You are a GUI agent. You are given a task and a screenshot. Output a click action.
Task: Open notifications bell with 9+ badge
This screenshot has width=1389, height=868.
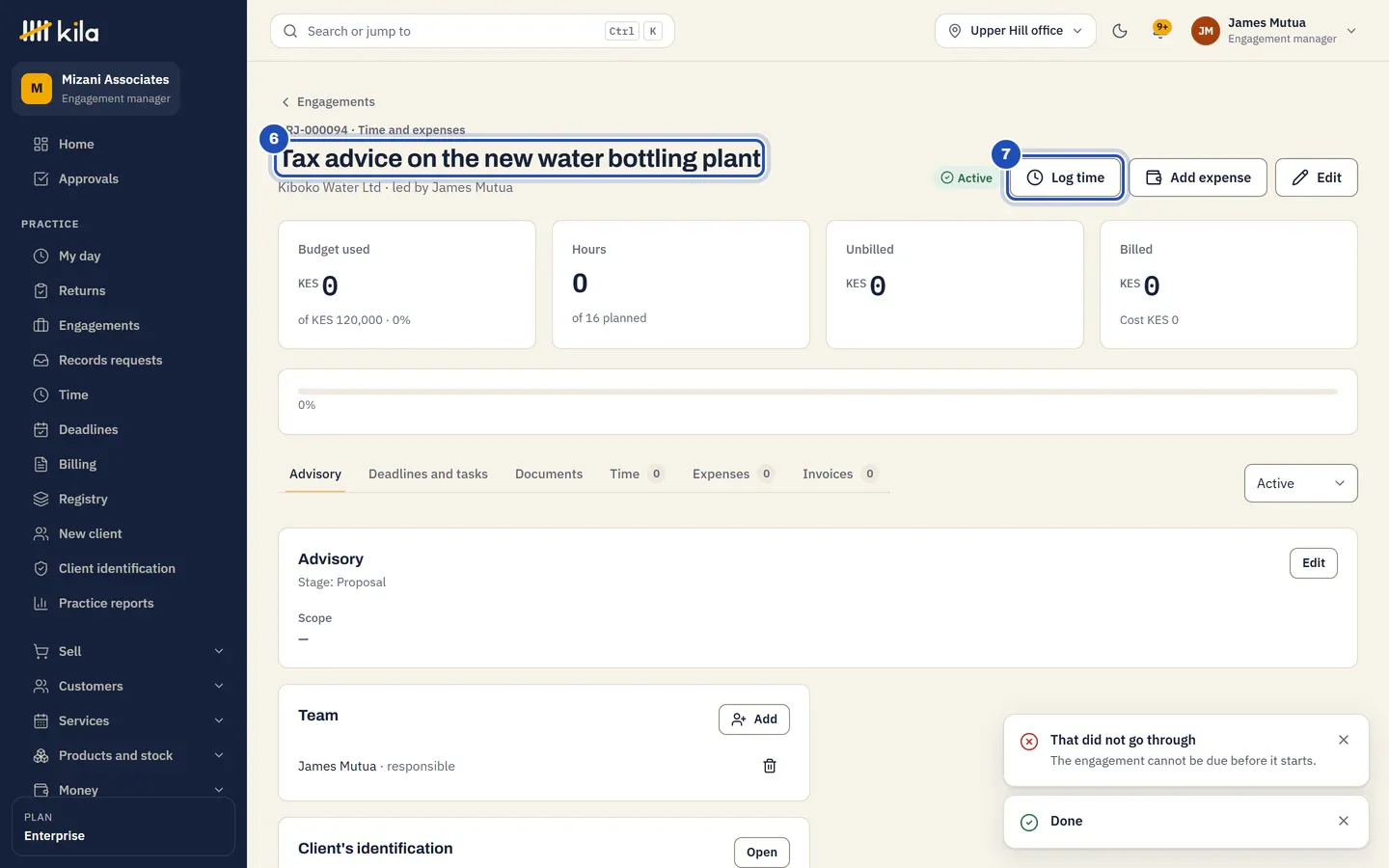click(x=1160, y=30)
